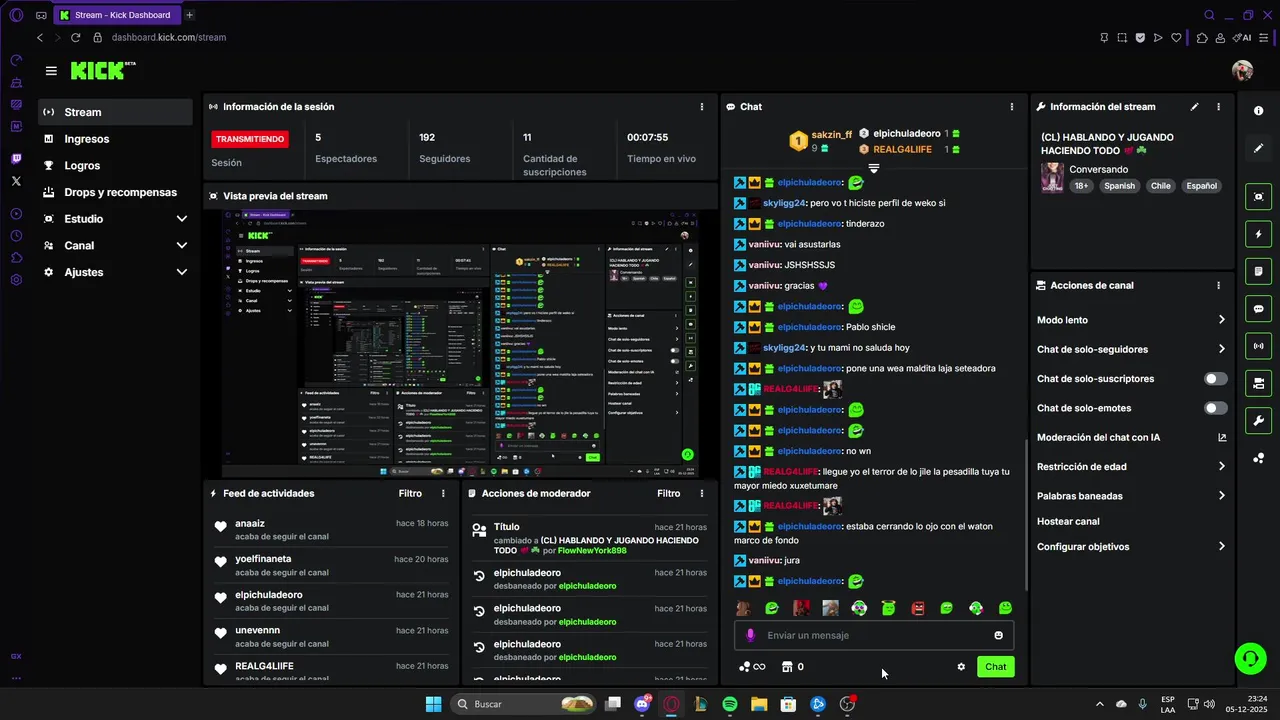Open three-dot menu of Información de la sesión
This screenshot has width=1280, height=720.
[x=702, y=107]
